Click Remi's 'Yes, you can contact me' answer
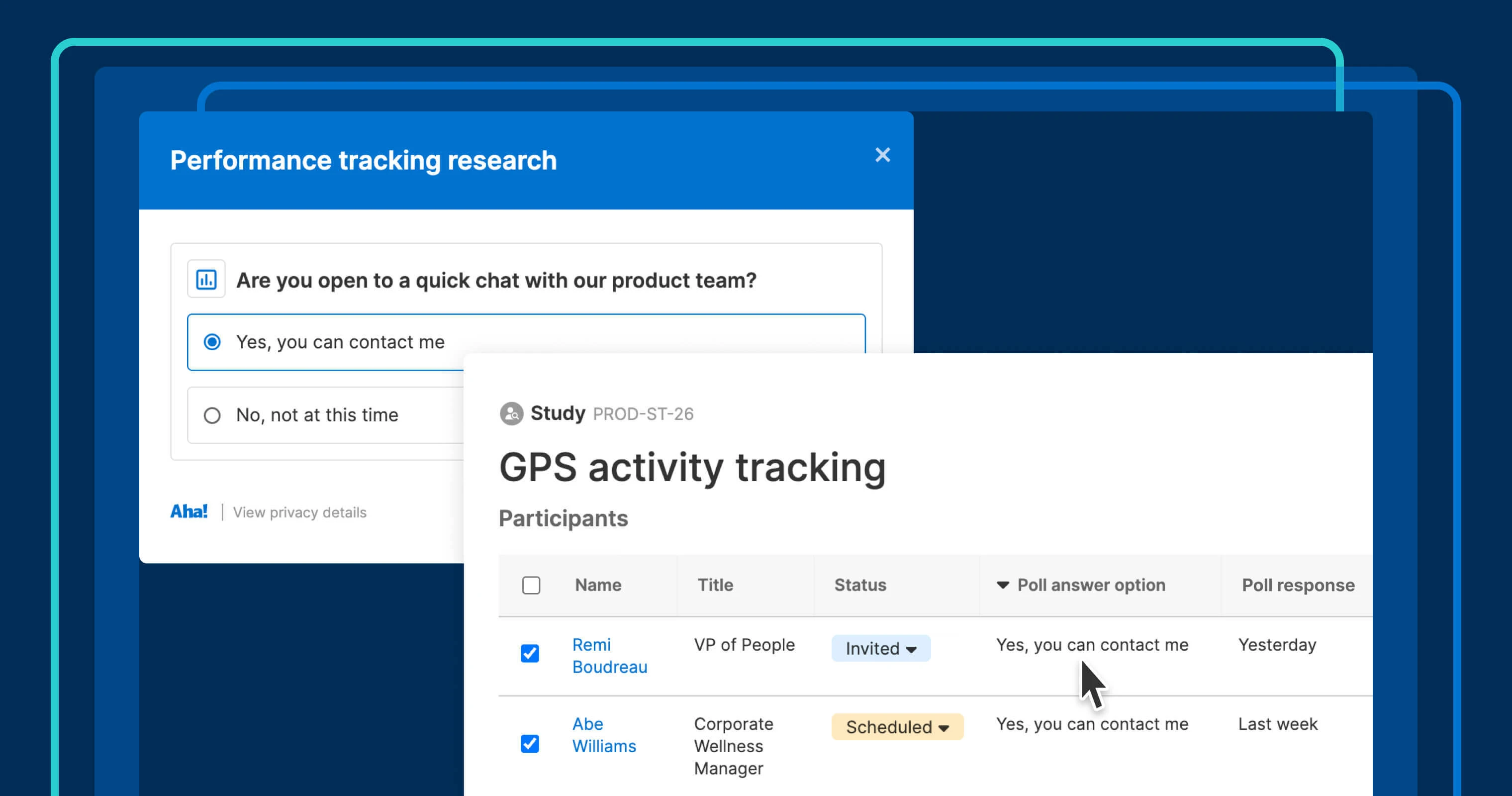The height and width of the screenshot is (796, 1512). point(1092,645)
